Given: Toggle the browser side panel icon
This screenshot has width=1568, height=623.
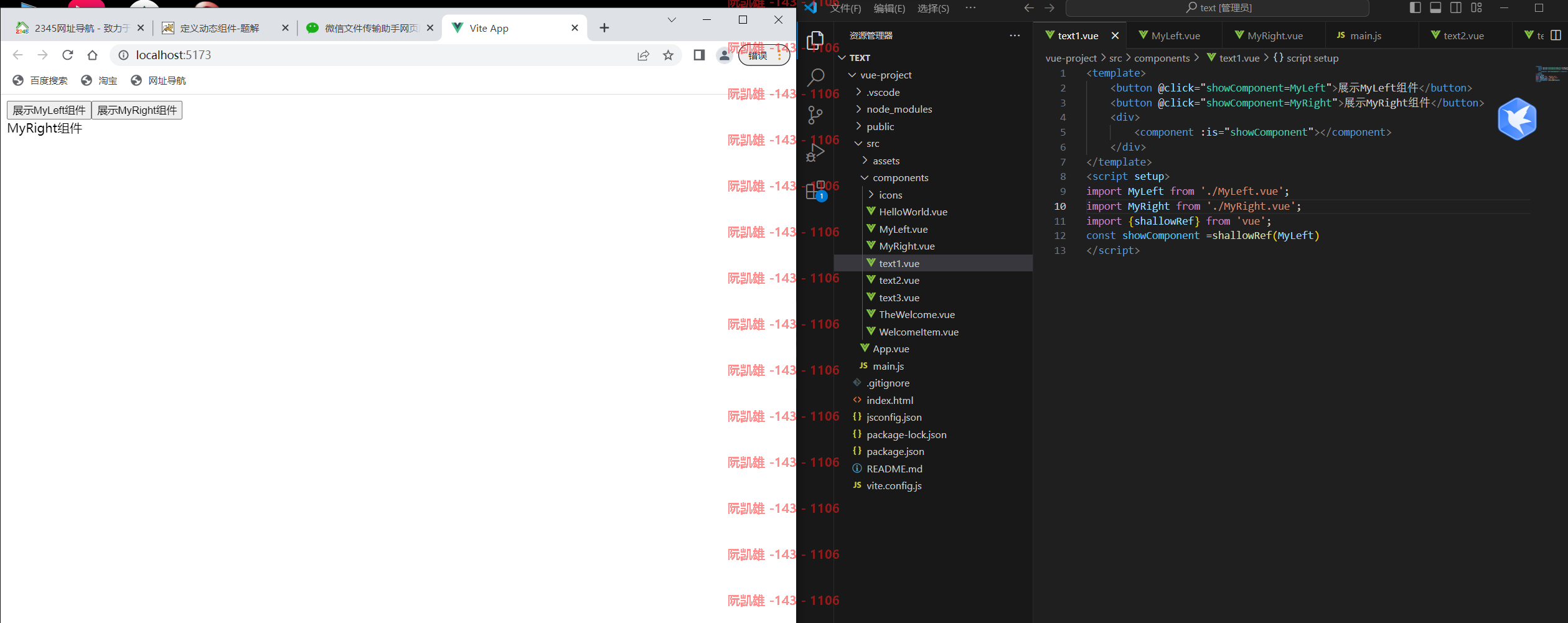Looking at the screenshot, I should 699,55.
